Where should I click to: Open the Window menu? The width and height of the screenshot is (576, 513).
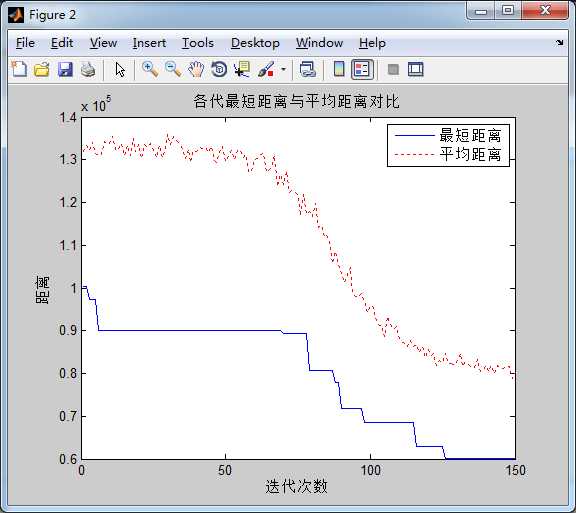pos(319,43)
